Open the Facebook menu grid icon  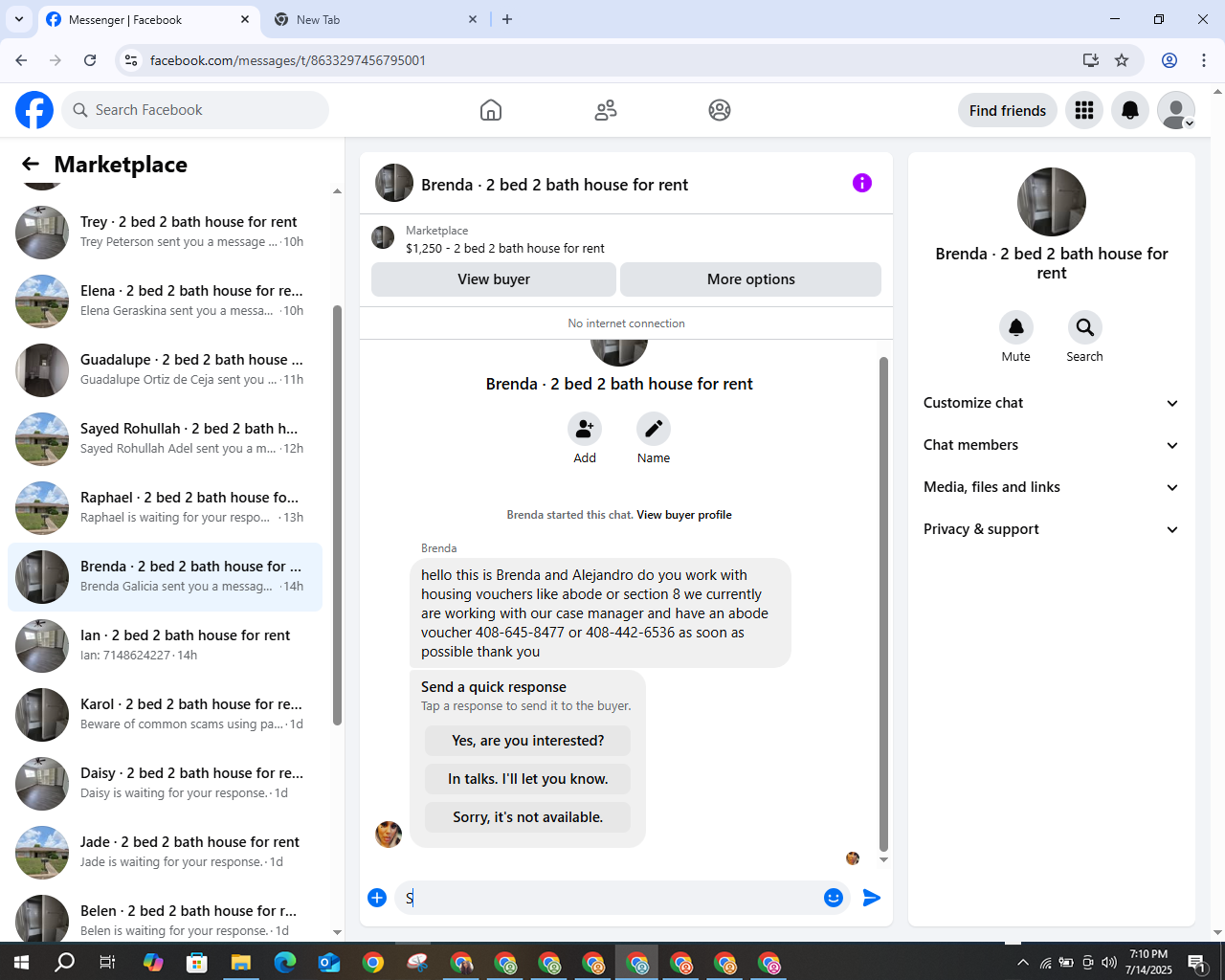1084,110
